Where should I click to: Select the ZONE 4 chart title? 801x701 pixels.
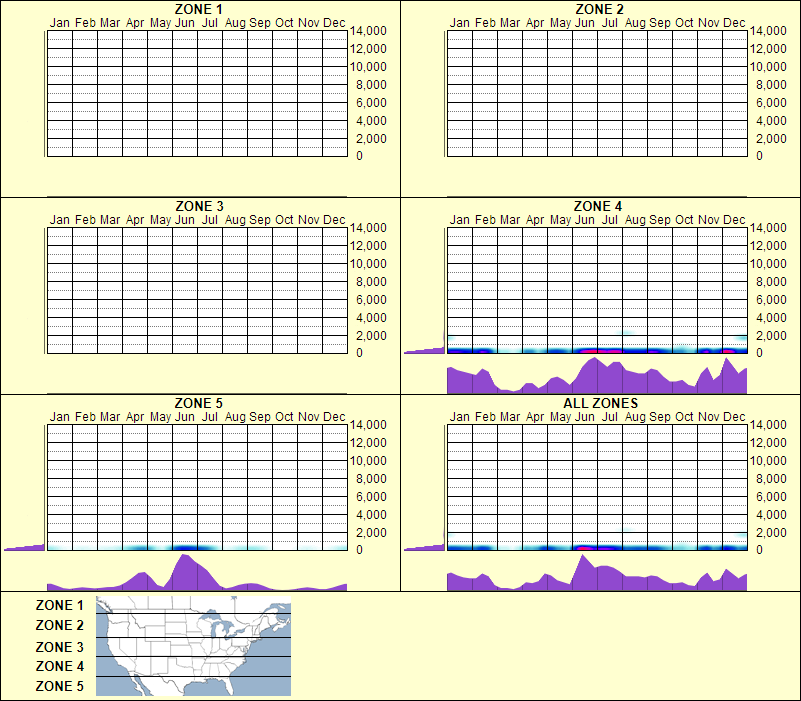(598, 206)
